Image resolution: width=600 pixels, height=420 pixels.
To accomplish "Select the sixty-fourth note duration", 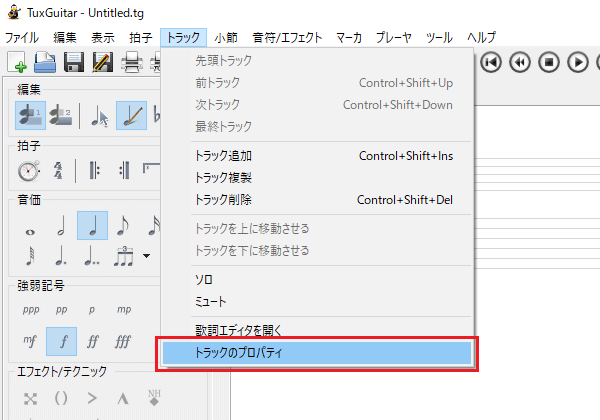I will coord(31,256).
